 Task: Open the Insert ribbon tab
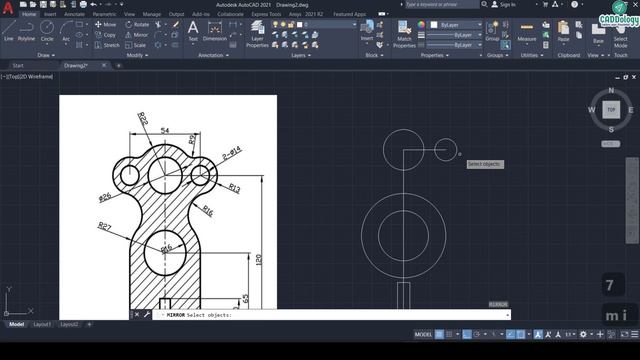tap(50, 14)
